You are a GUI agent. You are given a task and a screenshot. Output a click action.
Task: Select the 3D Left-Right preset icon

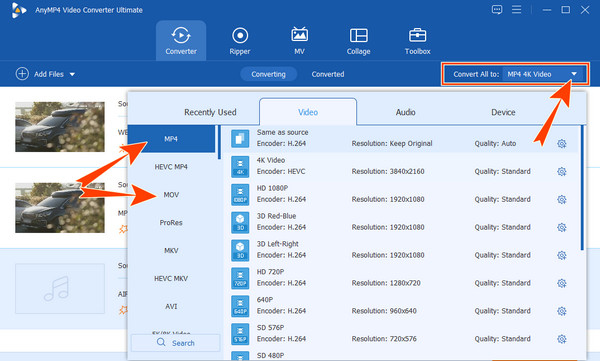pos(240,250)
